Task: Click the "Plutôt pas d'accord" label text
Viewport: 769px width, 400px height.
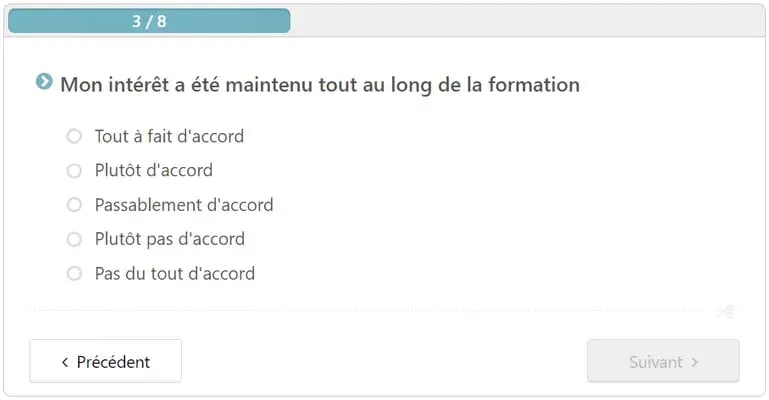Action: pyautogui.click(x=170, y=239)
